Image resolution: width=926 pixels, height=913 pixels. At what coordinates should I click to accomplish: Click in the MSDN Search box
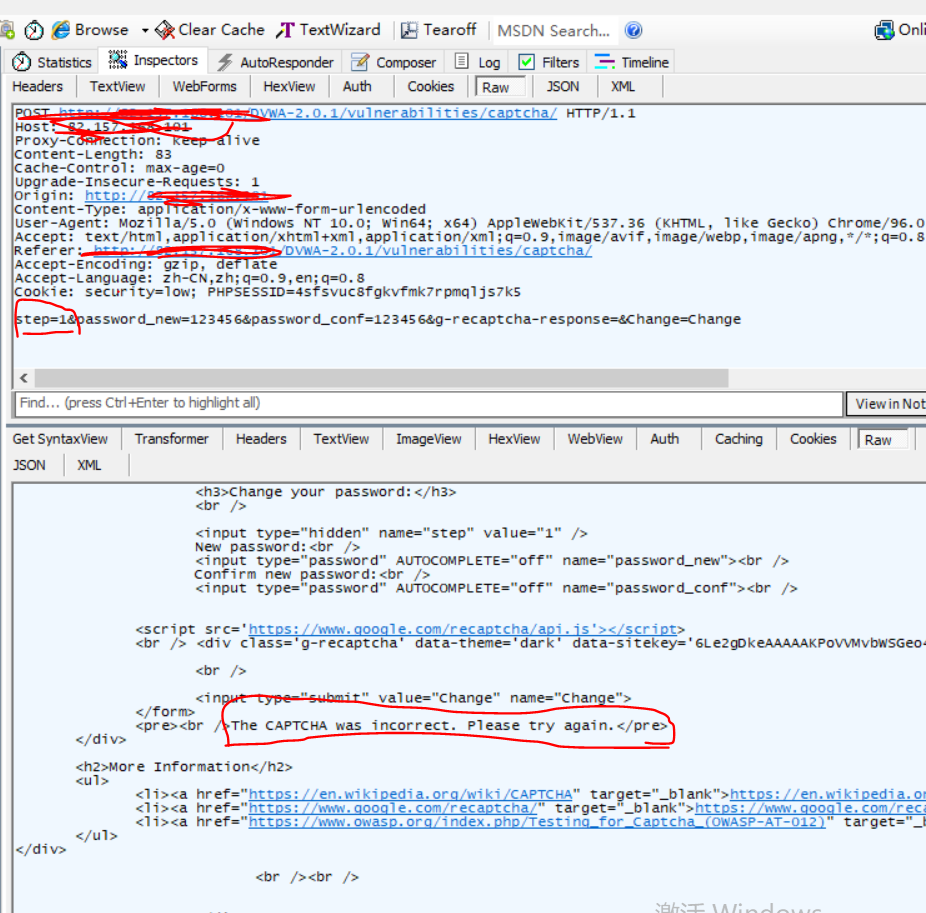point(555,31)
